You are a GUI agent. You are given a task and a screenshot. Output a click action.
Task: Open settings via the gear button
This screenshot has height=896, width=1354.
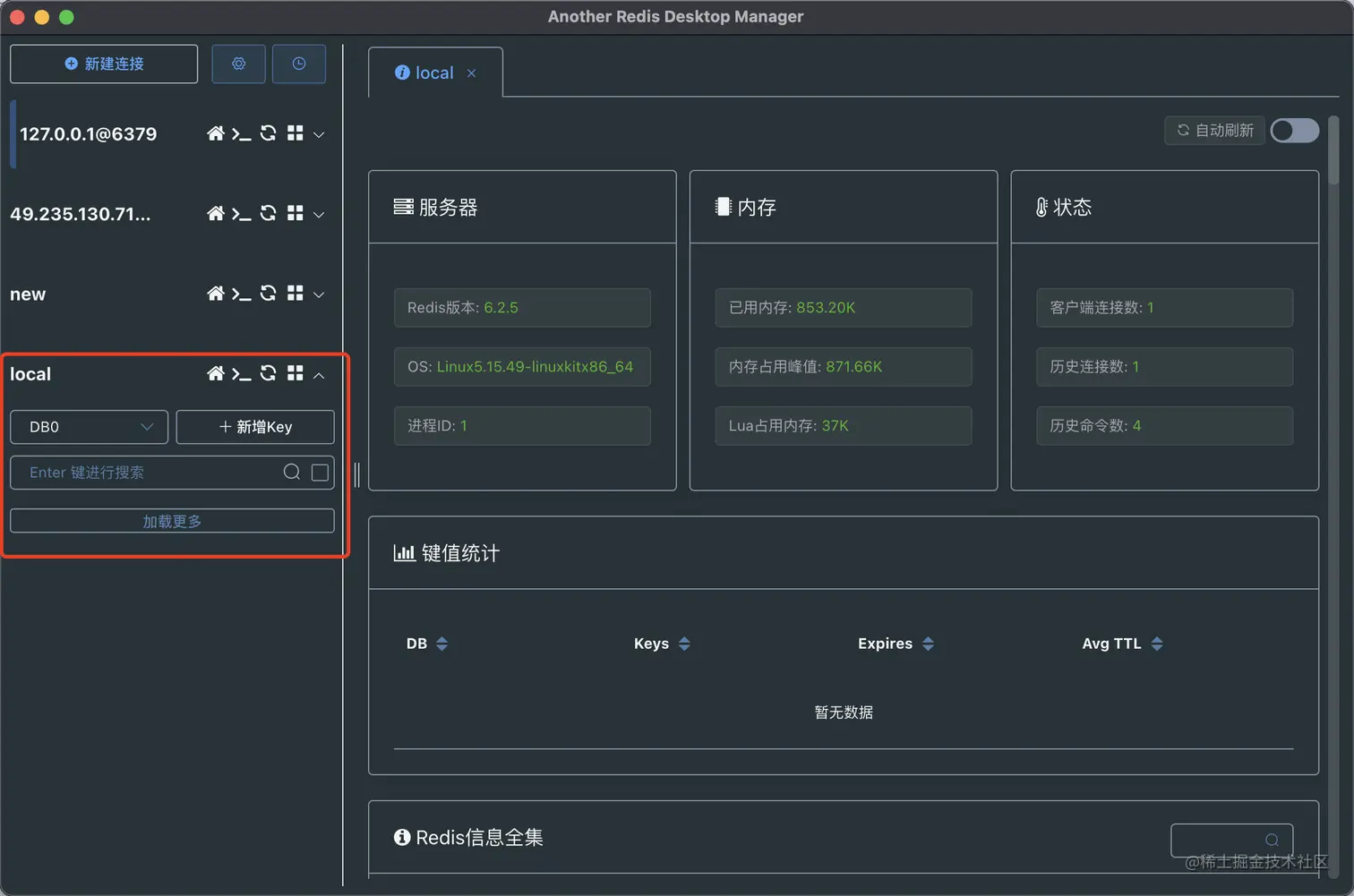[238, 64]
